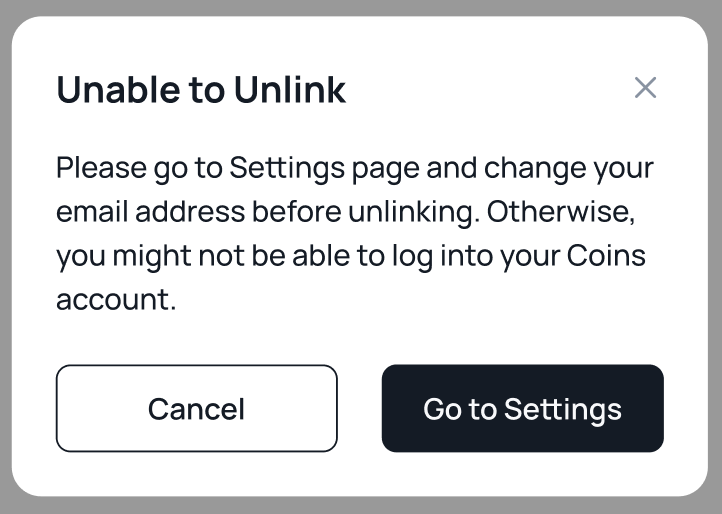Image resolution: width=722 pixels, height=514 pixels.
Task: Click the word "account." on the last line
Action: click(x=116, y=300)
